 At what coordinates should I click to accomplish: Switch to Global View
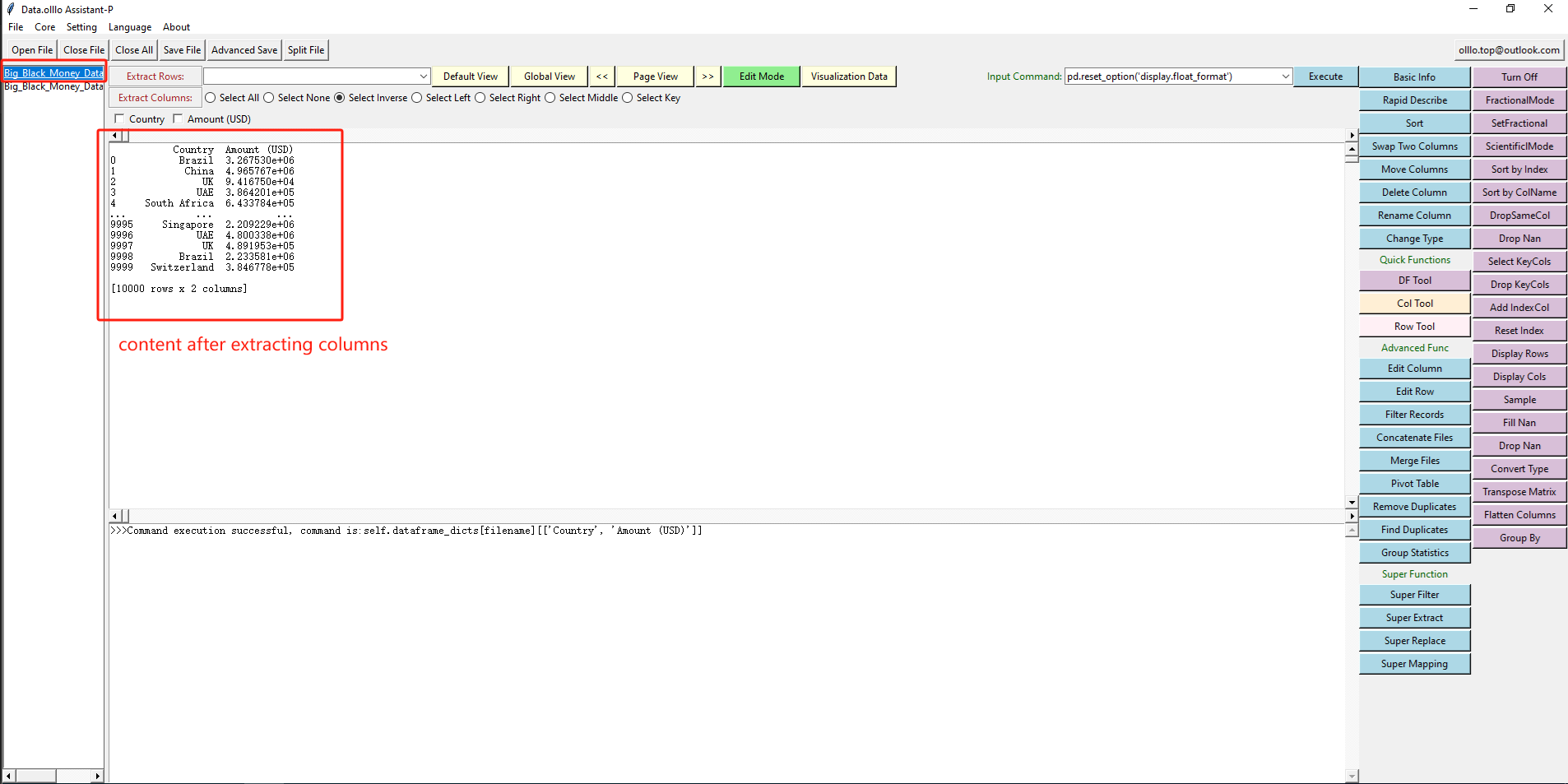(x=550, y=77)
